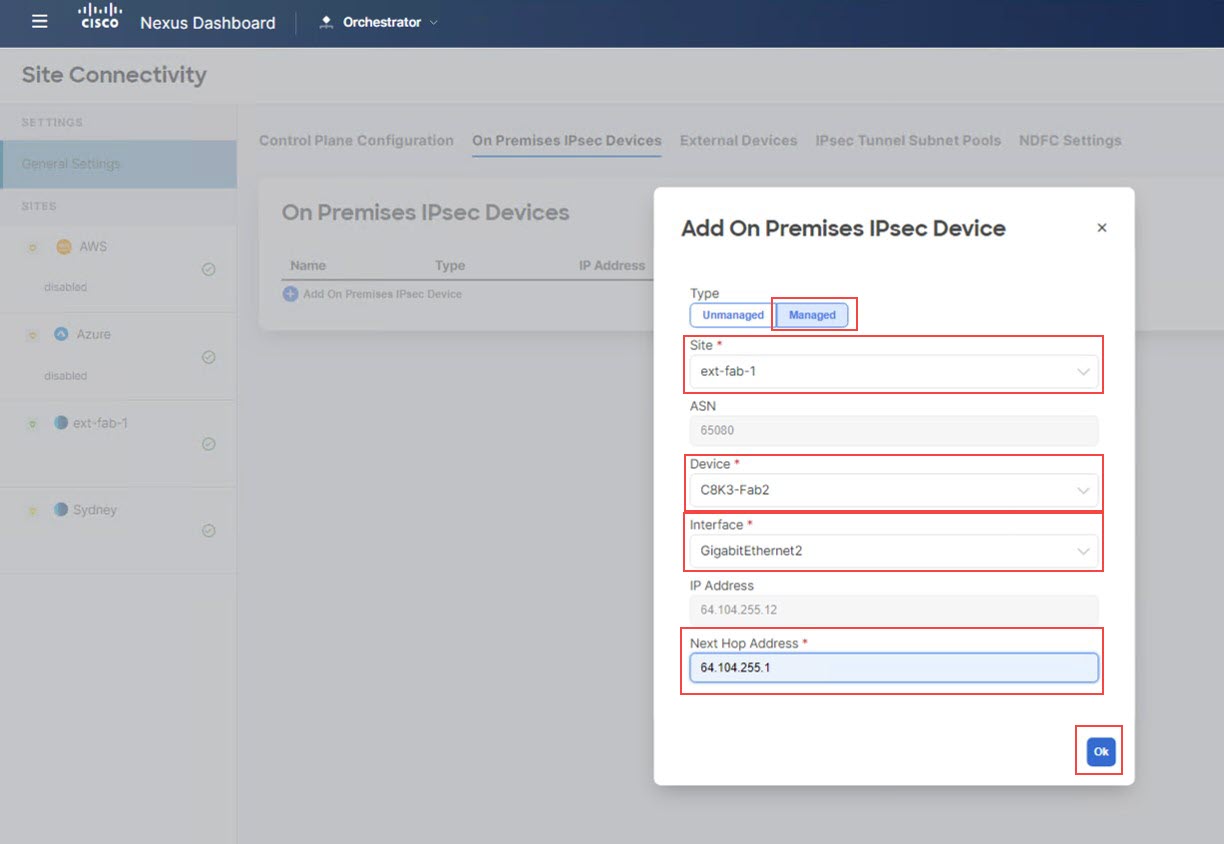Close the Add On Premises IPsec Device dialog
Screen dimensions: 1224x844
coord(1102,228)
